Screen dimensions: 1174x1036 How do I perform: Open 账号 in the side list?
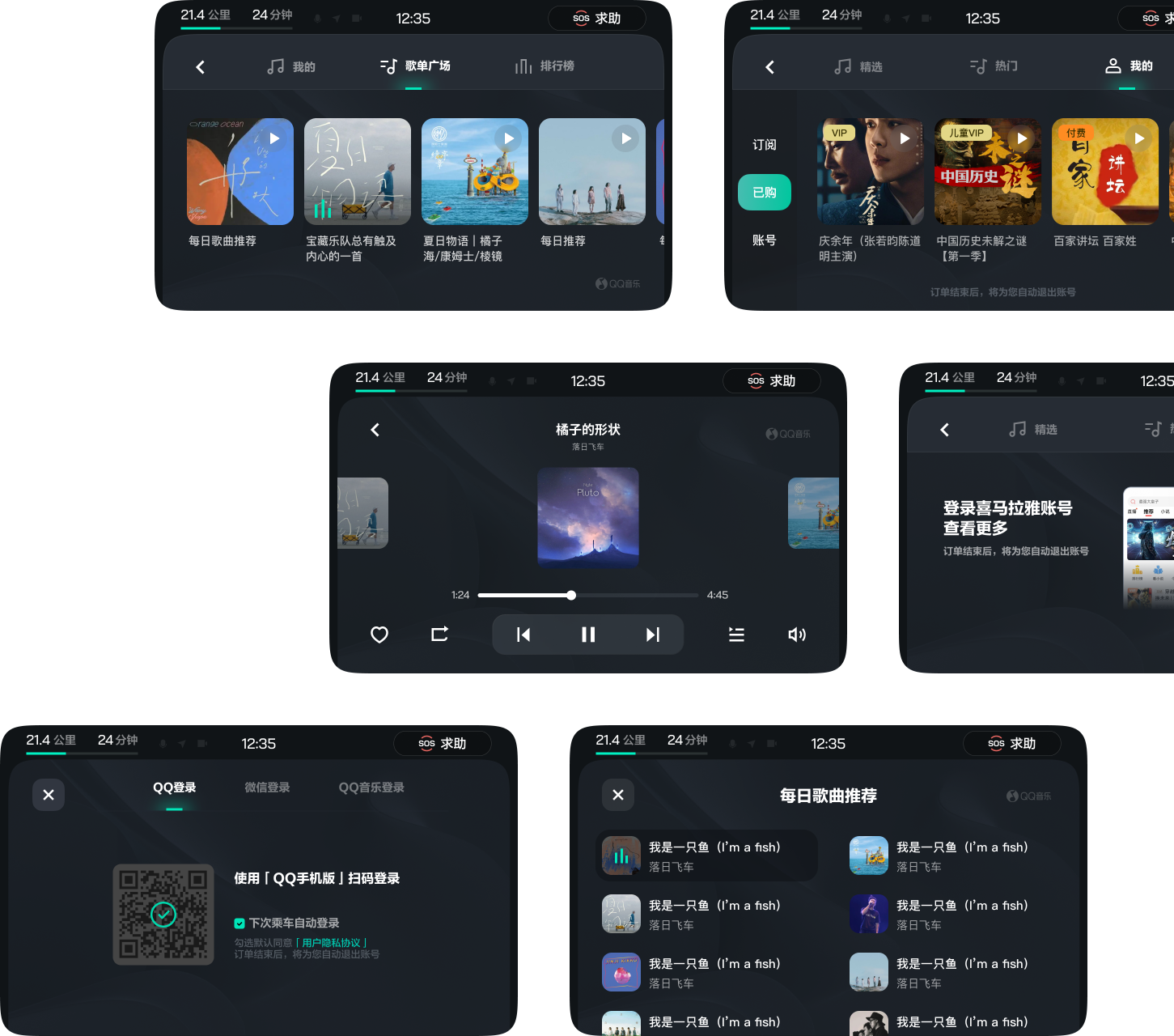(x=765, y=240)
